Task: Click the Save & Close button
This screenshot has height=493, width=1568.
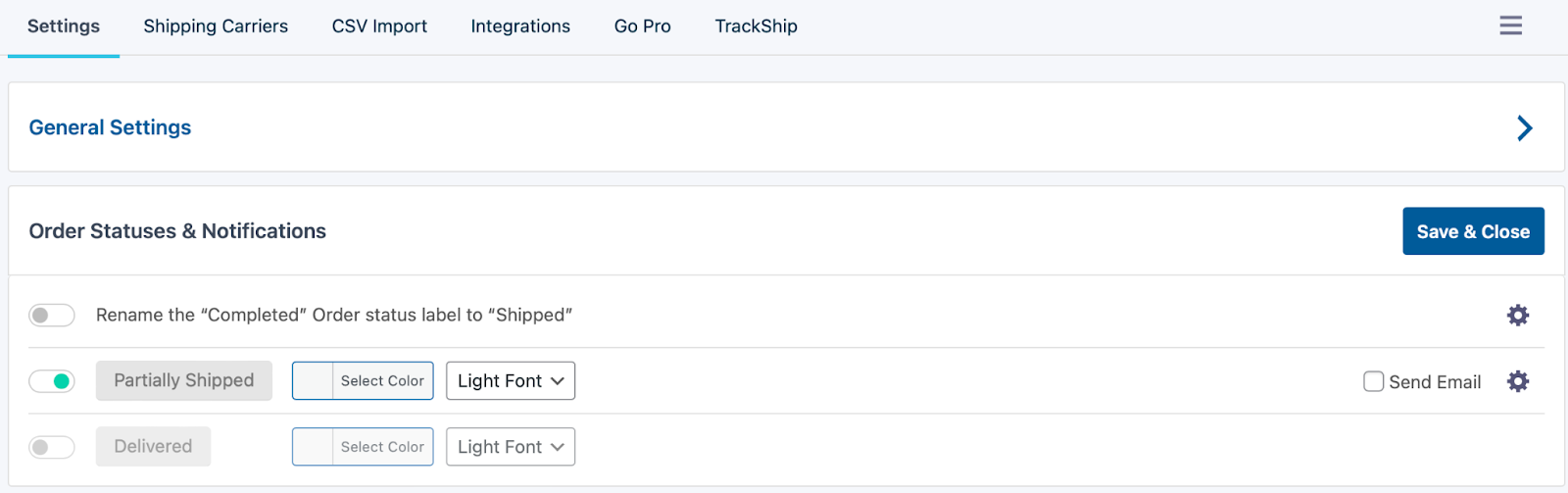Action: [x=1473, y=231]
